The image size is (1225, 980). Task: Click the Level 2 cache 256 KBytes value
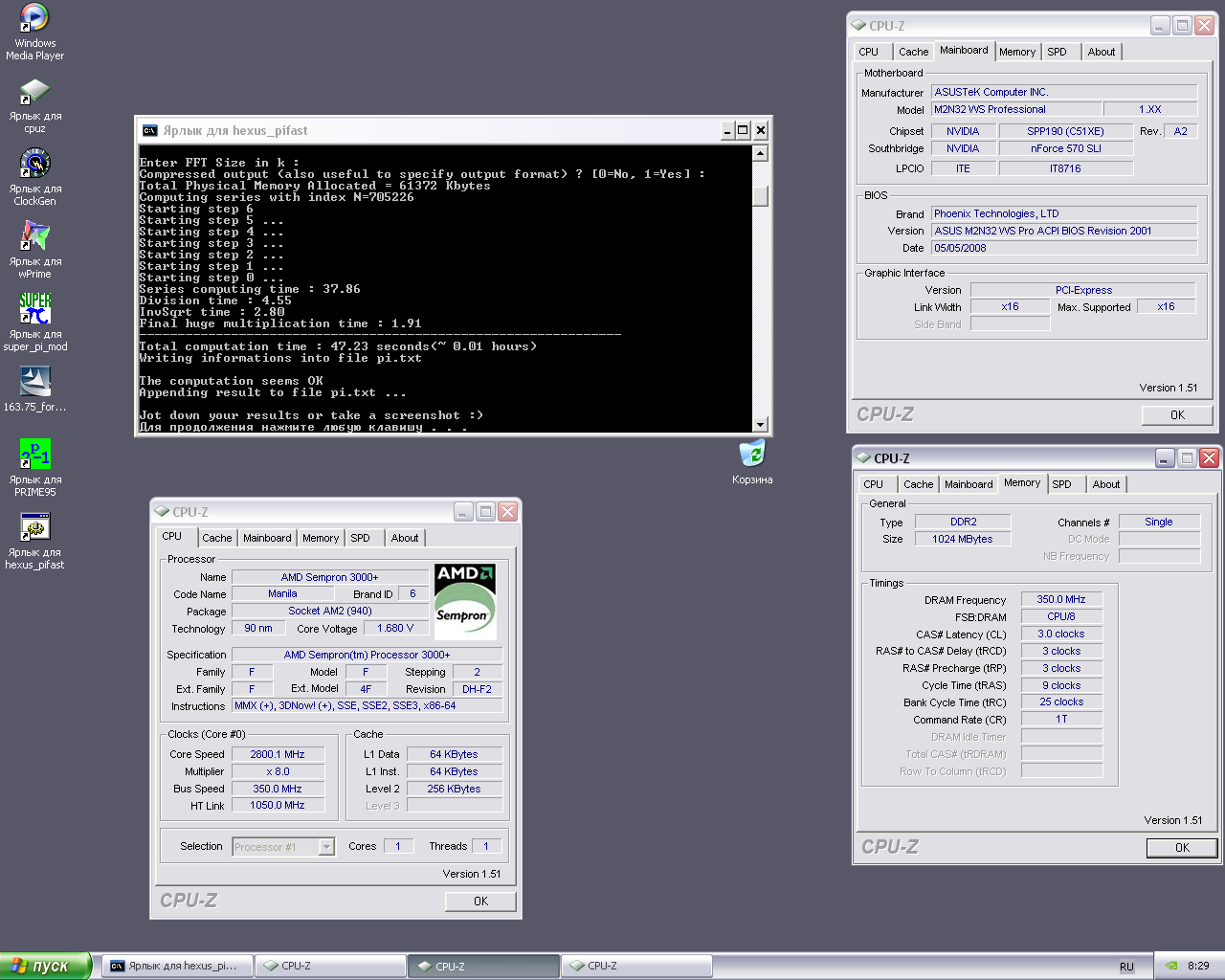tap(455, 789)
